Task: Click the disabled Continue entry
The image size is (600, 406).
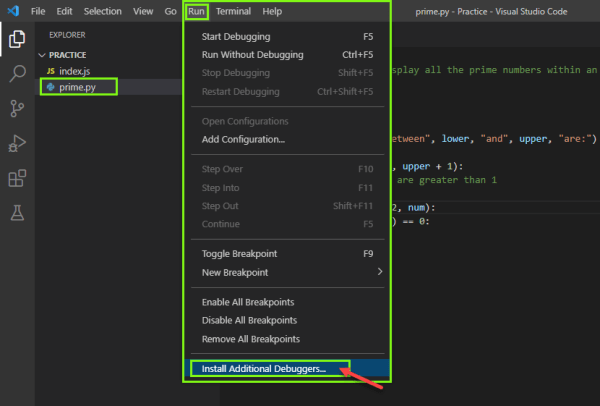Action: click(287, 224)
